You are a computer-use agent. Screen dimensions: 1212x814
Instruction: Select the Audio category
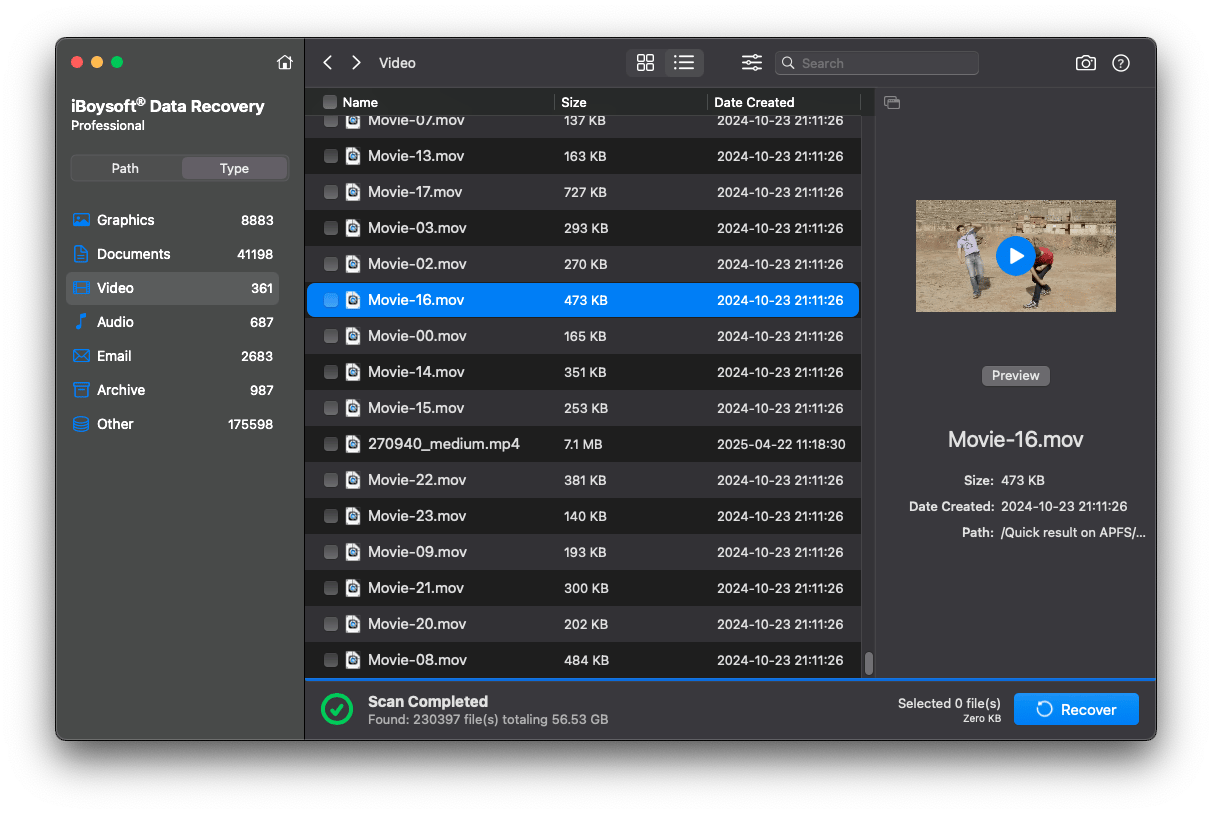point(114,321)
